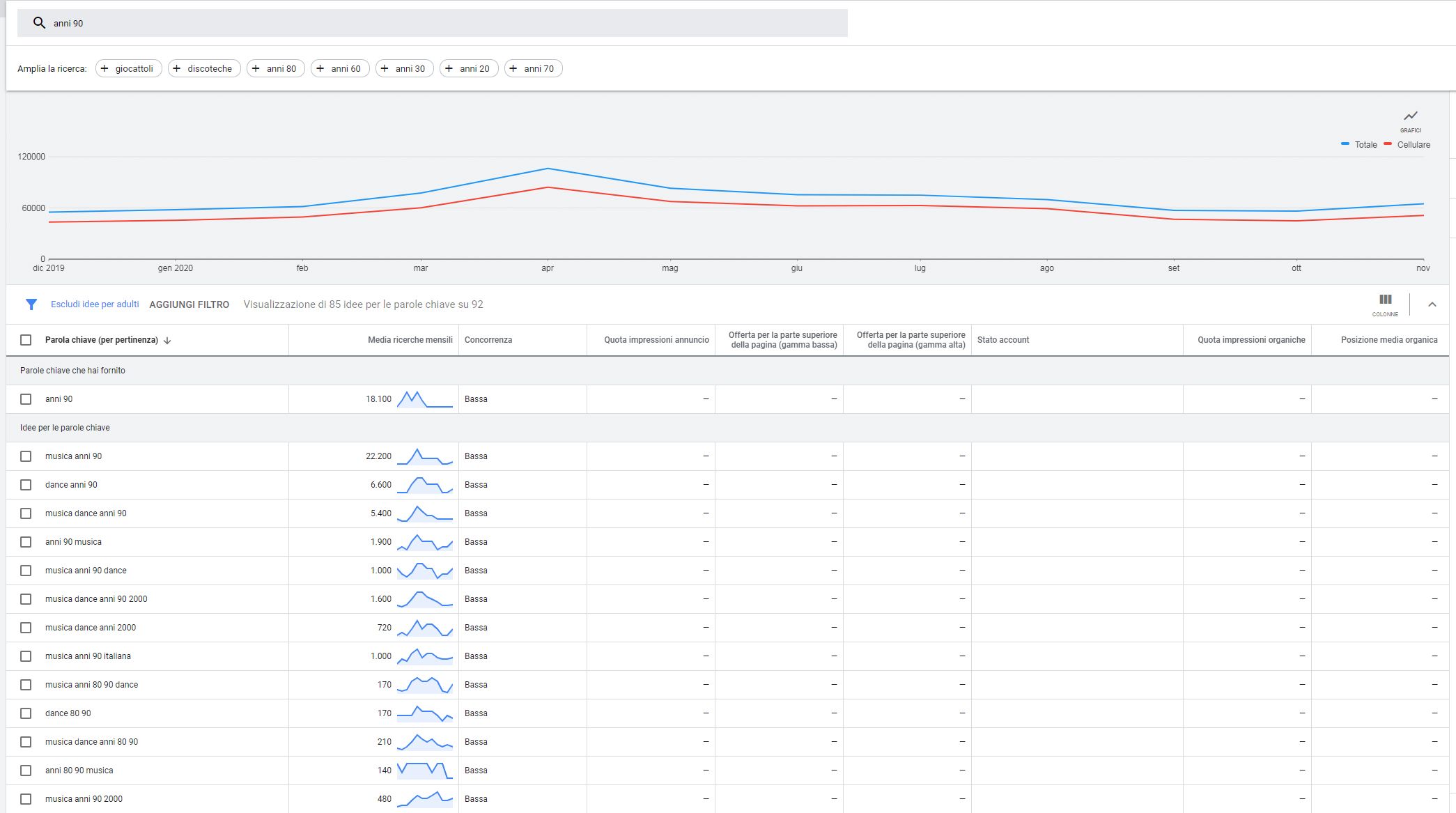Click AGGIUNGI FILTRO
Screen dimensions: 1456x813
(189, 304)
